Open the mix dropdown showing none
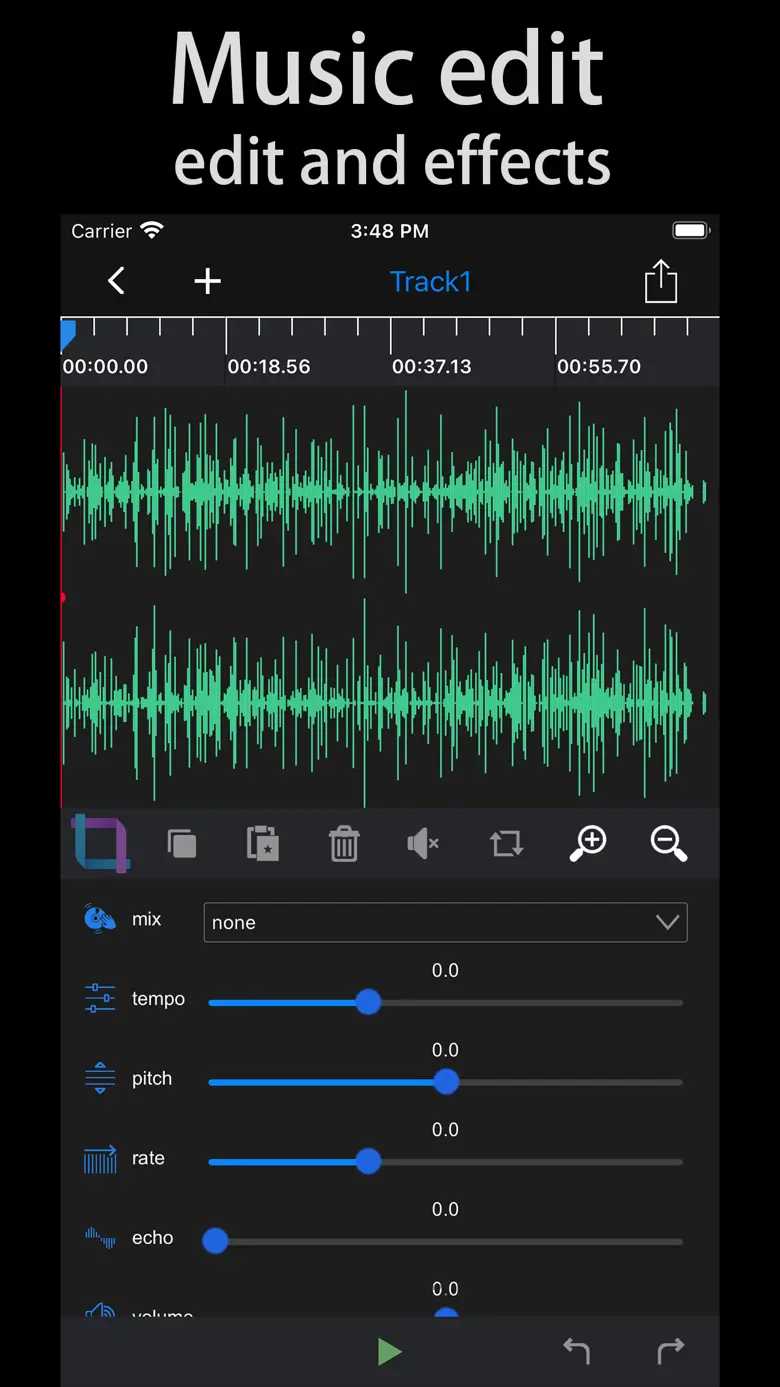 tap(445, 922)
